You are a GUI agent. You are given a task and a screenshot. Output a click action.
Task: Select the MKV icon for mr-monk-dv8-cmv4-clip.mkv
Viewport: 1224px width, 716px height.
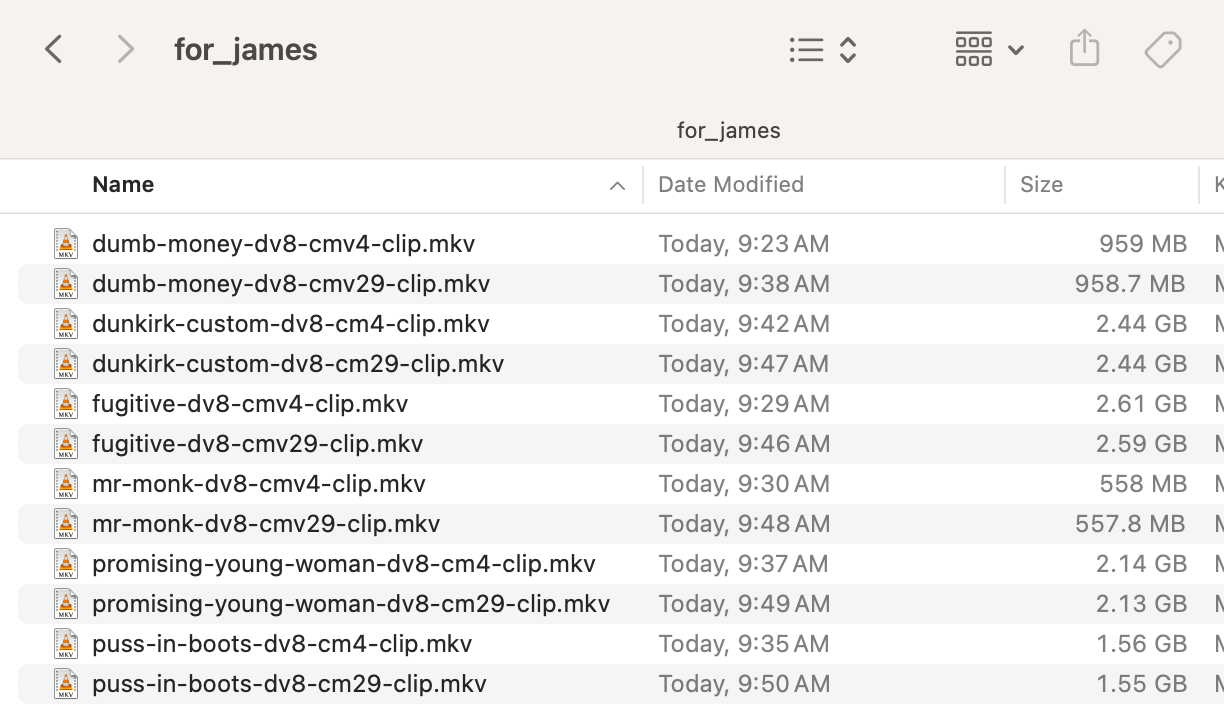(x=66, y=483)
